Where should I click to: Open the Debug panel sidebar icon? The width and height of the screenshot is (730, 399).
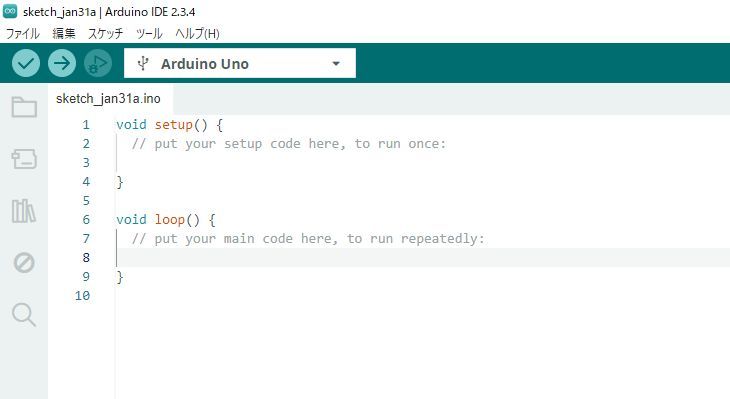[x=24, y=263]
